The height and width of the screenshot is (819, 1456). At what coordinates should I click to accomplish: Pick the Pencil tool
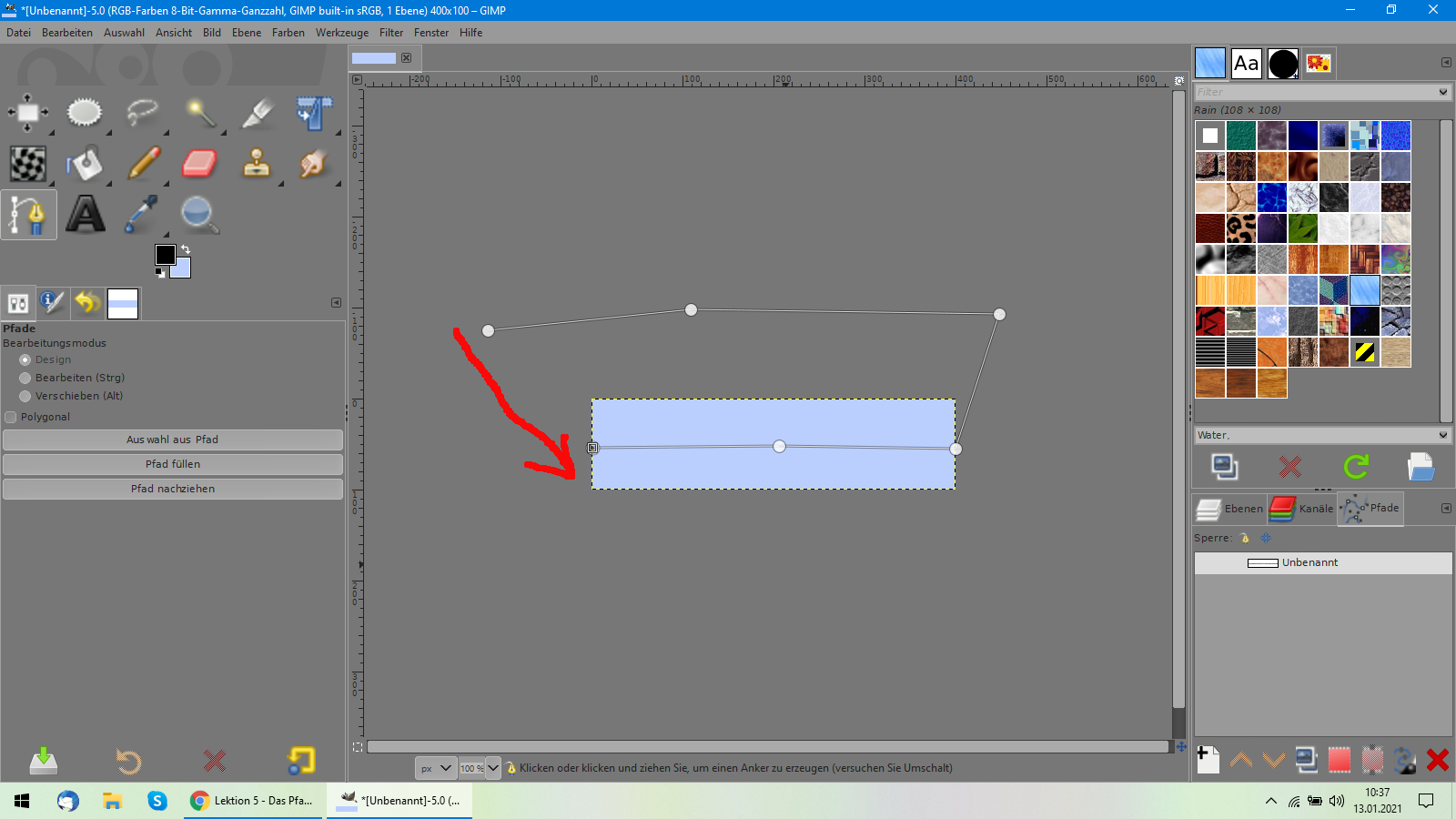pos(143,164)
